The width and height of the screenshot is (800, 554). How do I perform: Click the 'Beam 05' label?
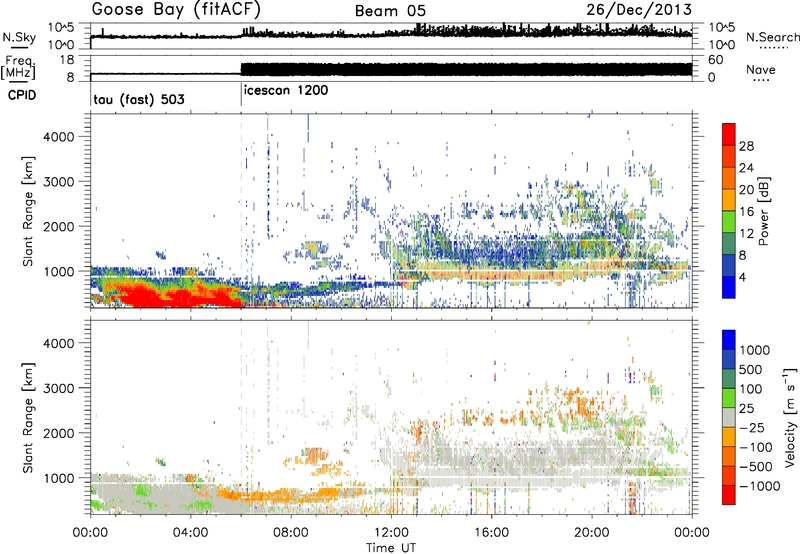[x=390, y=11]
